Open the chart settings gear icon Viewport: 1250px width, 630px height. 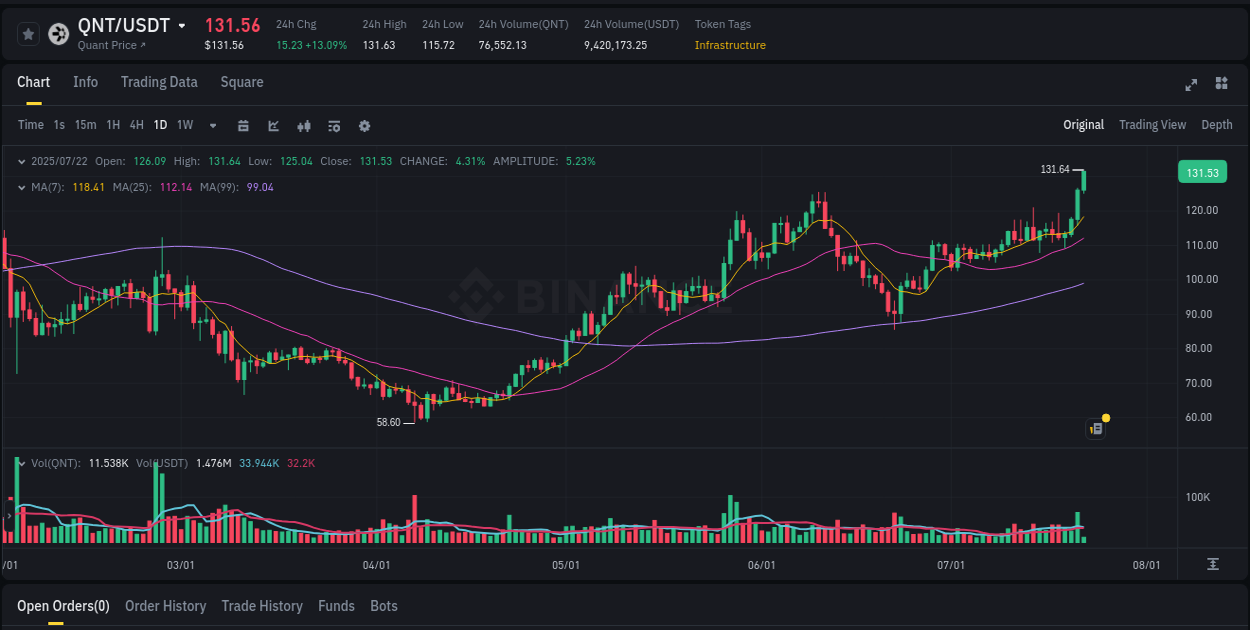[364, 126]
